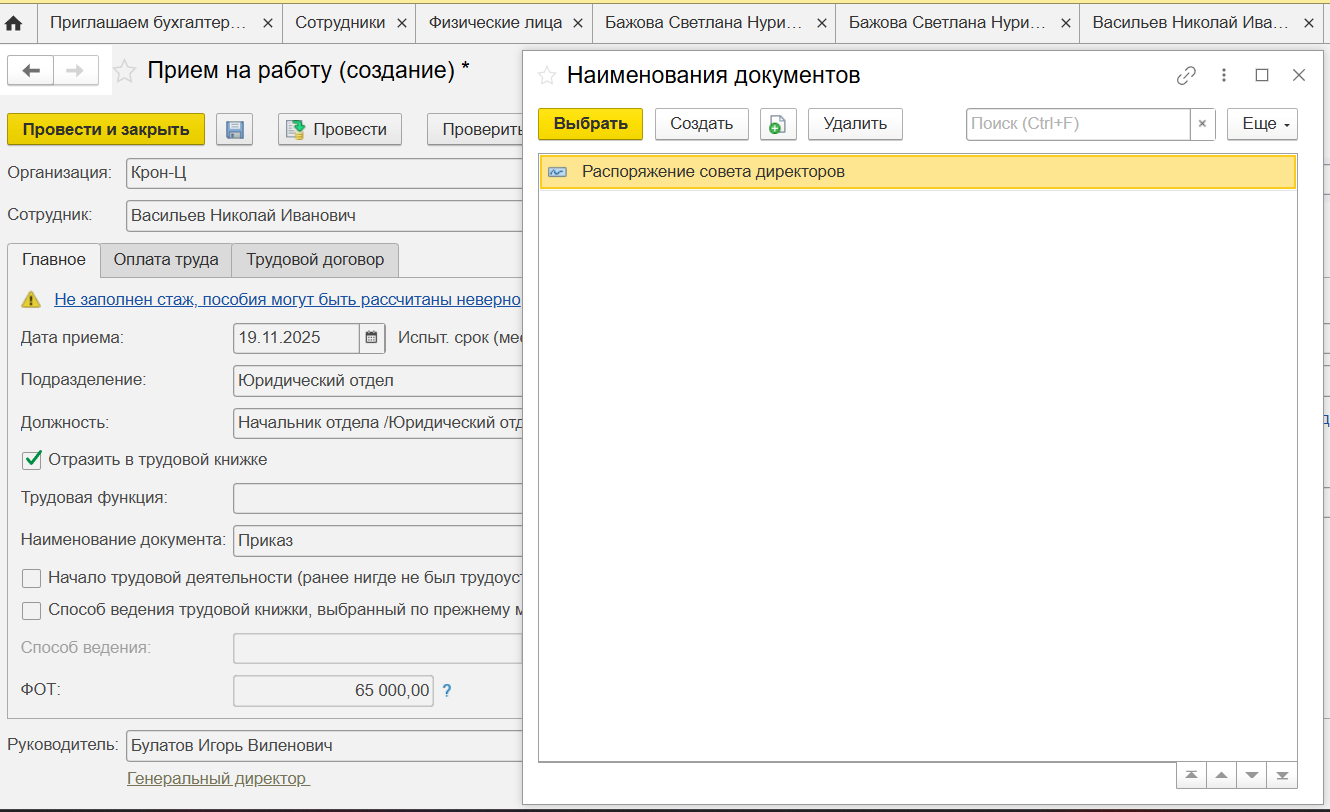Jump to last list item via bottom arrow
This screenshot has height=812, width=1330.
coord(1281,775)
